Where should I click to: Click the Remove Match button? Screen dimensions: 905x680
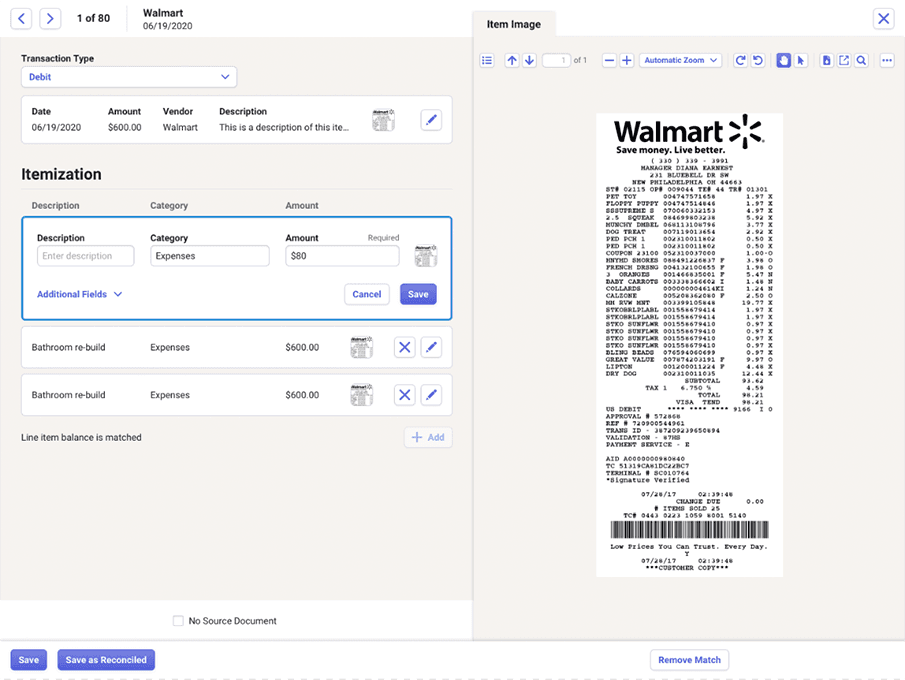pos(689,659)
